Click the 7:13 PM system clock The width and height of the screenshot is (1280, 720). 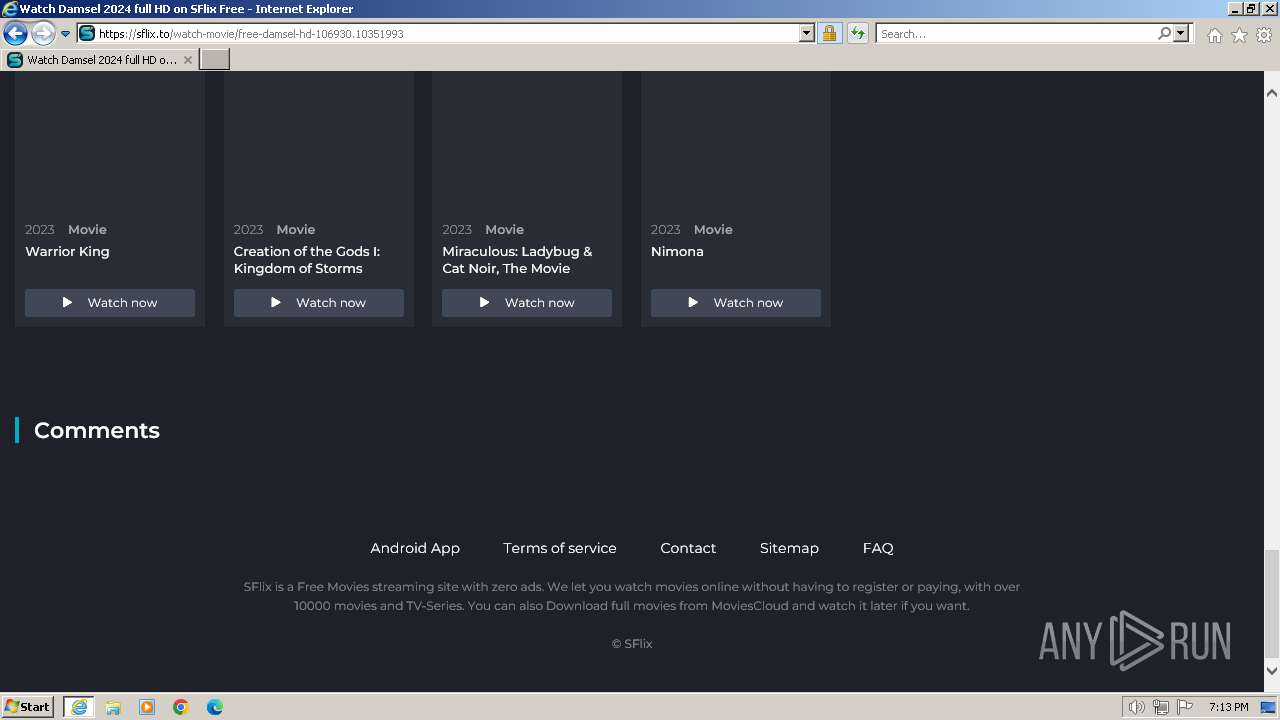click(1228, 707)
